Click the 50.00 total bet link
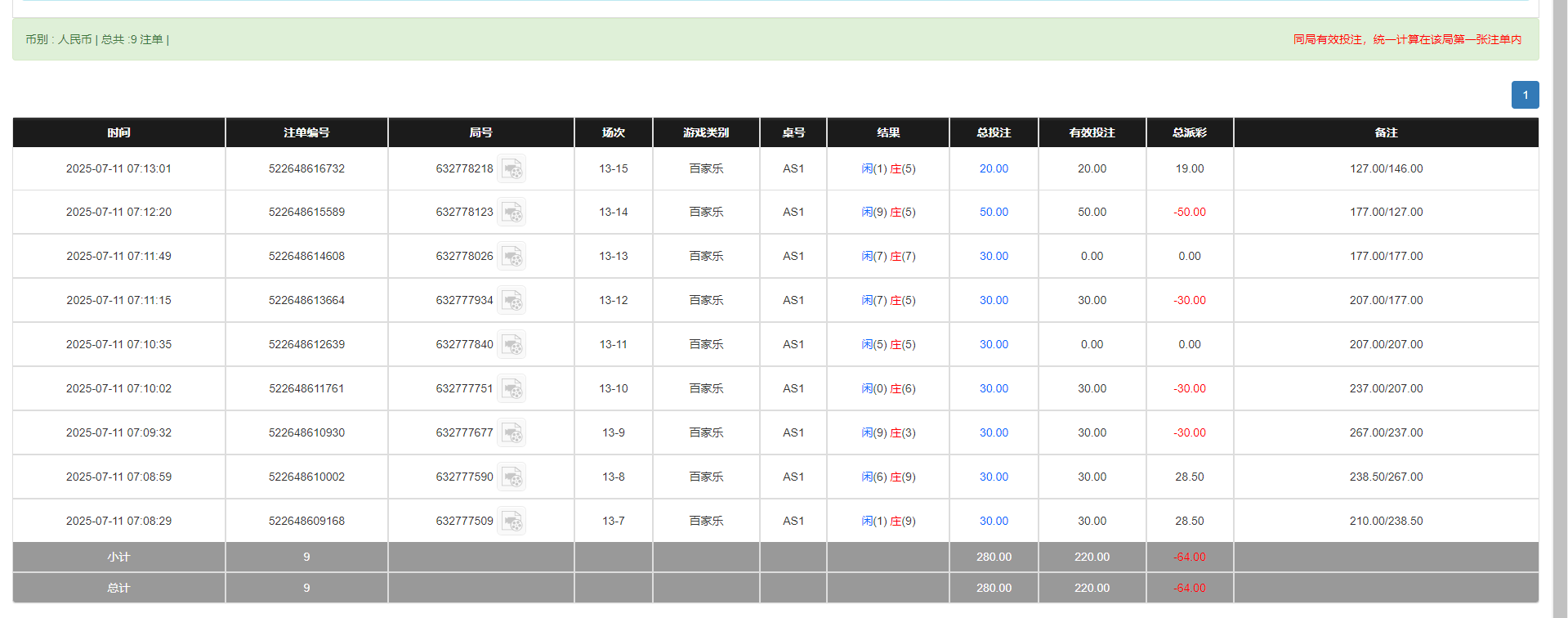 click(x=994, y=213)
